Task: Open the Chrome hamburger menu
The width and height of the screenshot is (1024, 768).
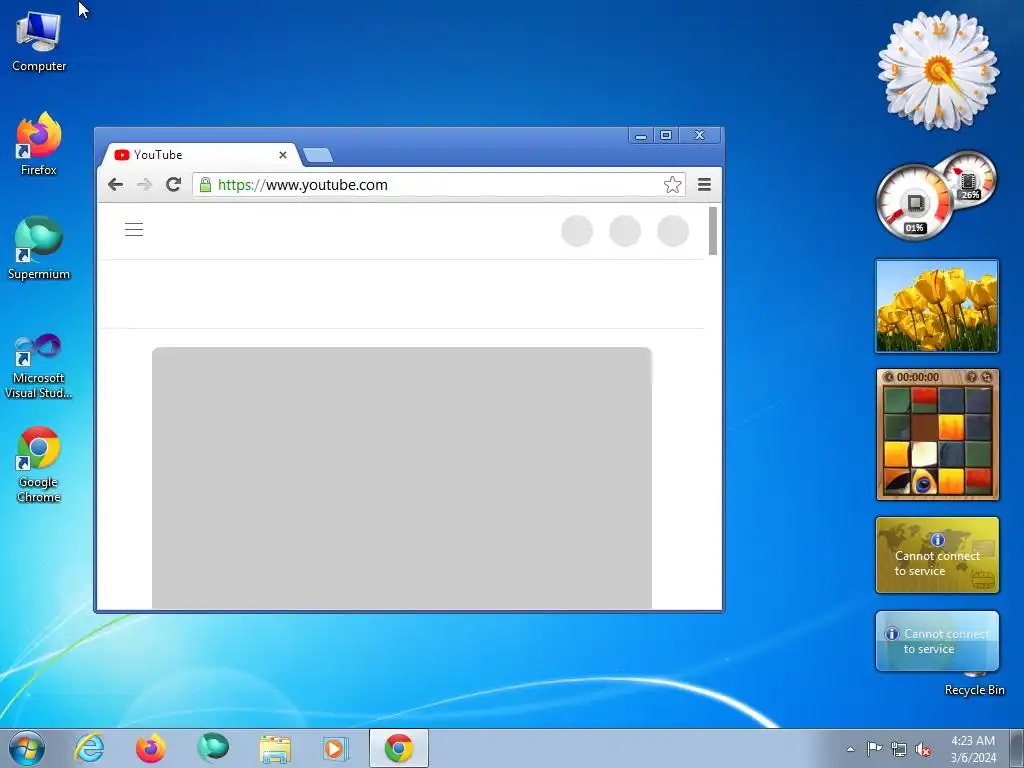Action: point(704,185)
